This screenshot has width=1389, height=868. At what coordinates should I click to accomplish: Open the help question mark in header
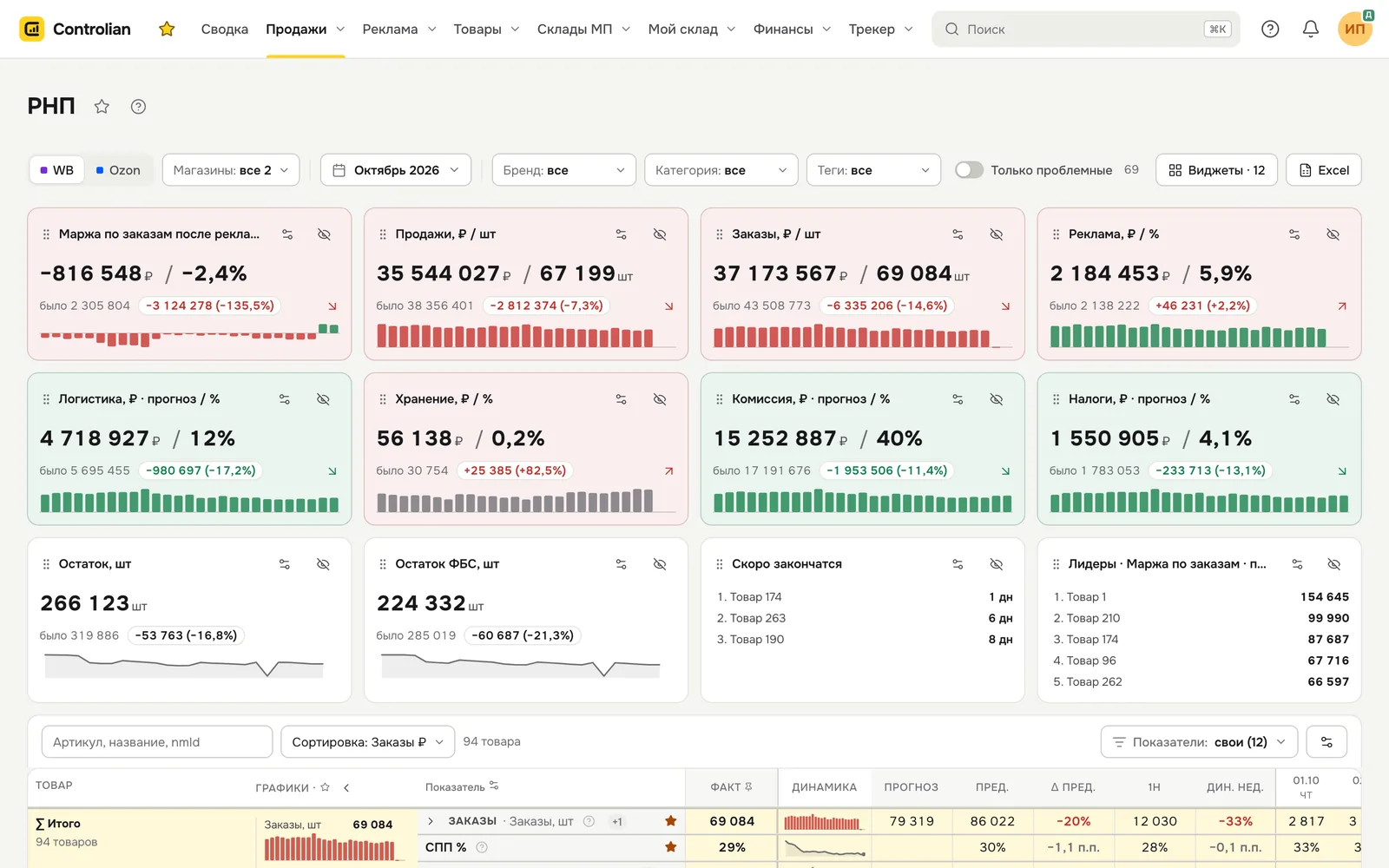click(x=1270, y=29)
